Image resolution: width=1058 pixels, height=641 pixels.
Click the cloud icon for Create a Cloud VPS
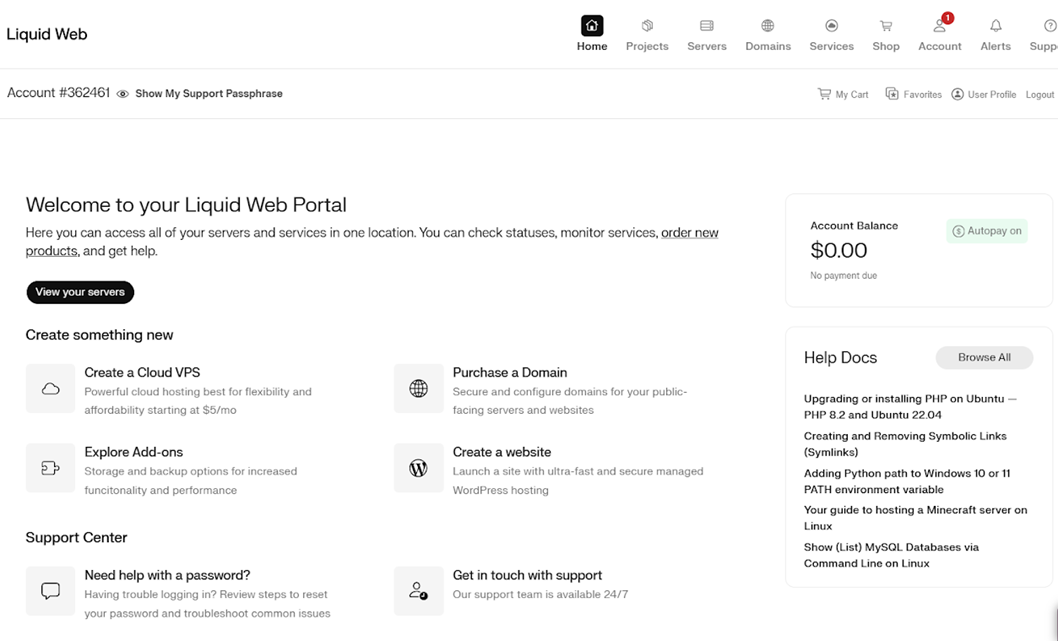(x=50, y=389)
